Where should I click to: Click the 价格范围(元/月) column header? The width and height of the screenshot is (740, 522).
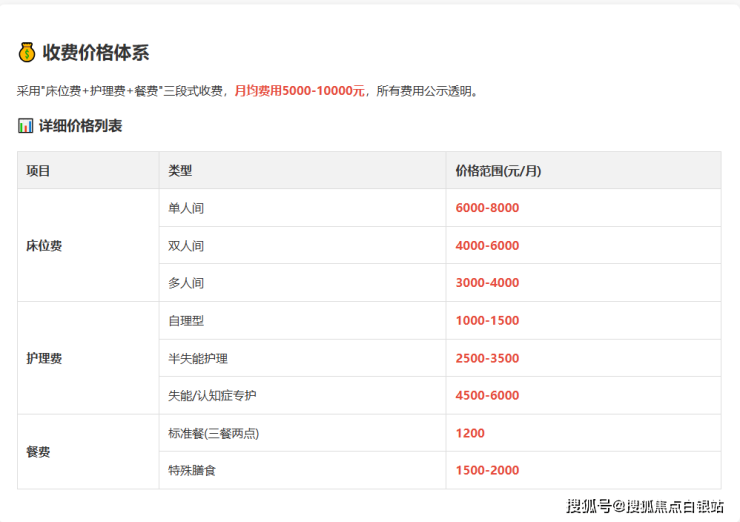[x=498, y=171]
